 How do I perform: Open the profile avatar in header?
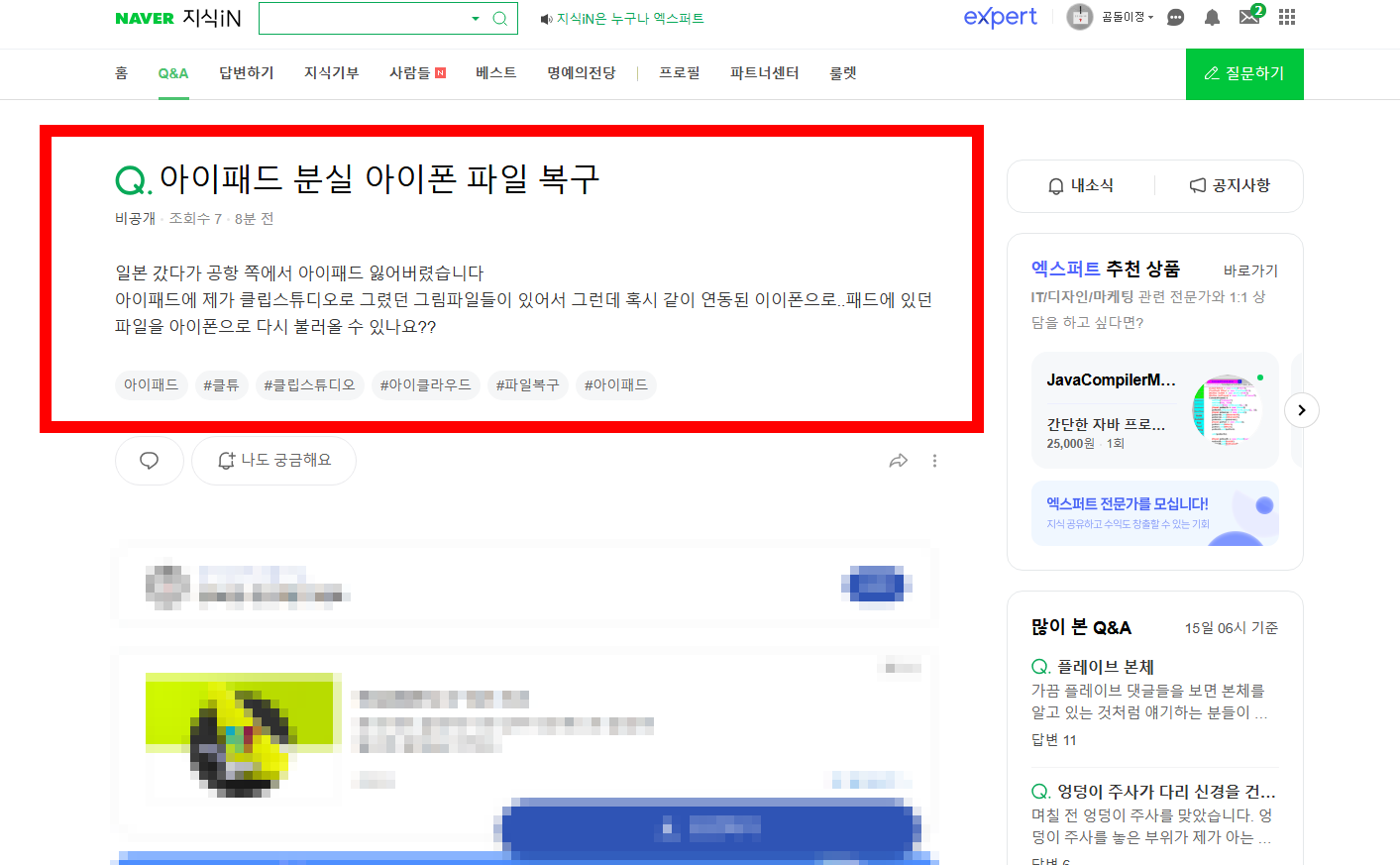(1079, 17)
